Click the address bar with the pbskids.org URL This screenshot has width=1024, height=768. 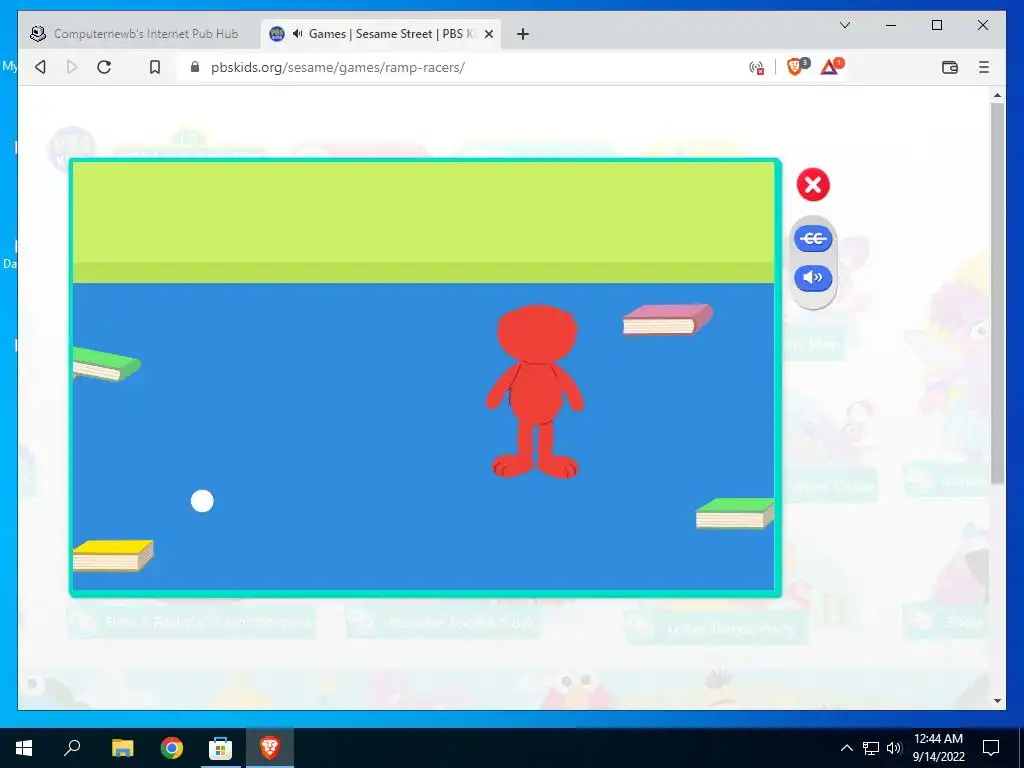tap(337, 67)
